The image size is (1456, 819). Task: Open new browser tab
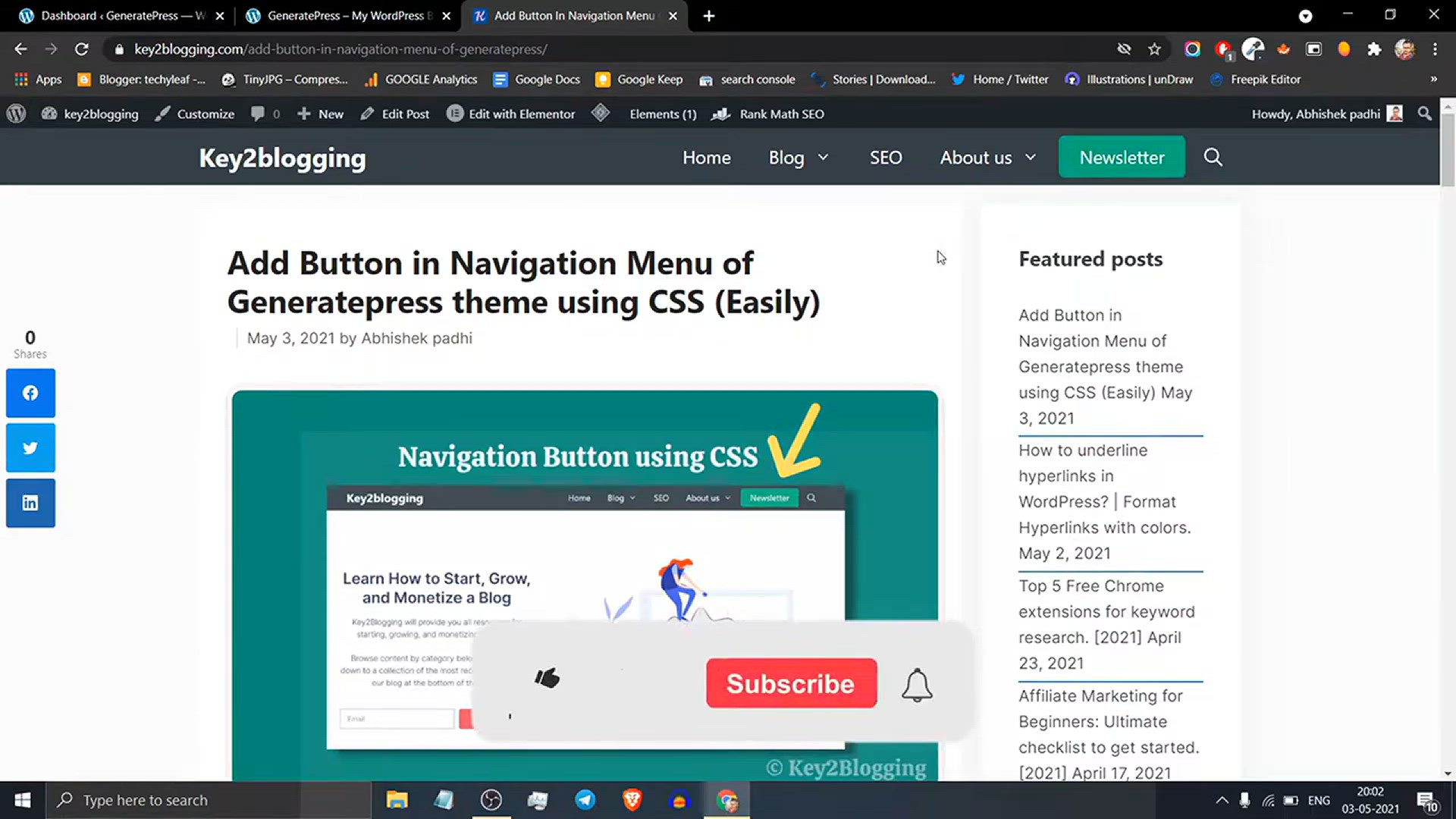coord(708,16)
